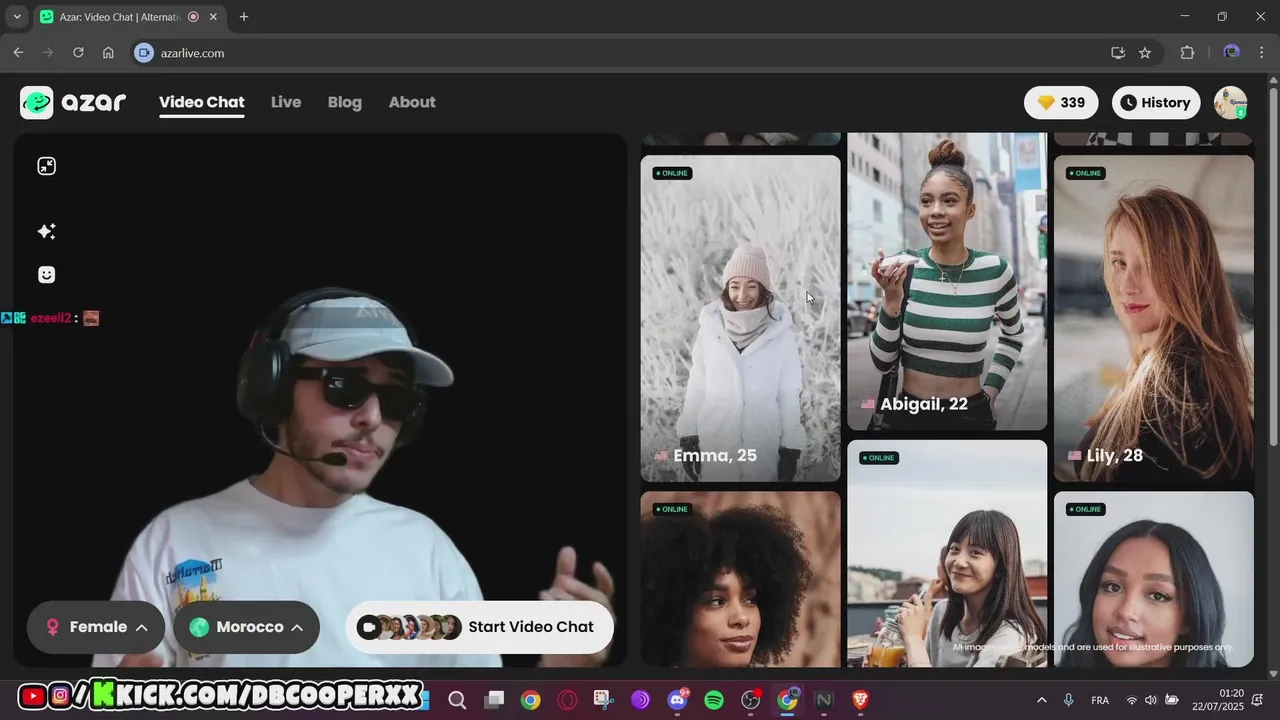Expand the Morocco region dropdown

[x=247, y=627]
